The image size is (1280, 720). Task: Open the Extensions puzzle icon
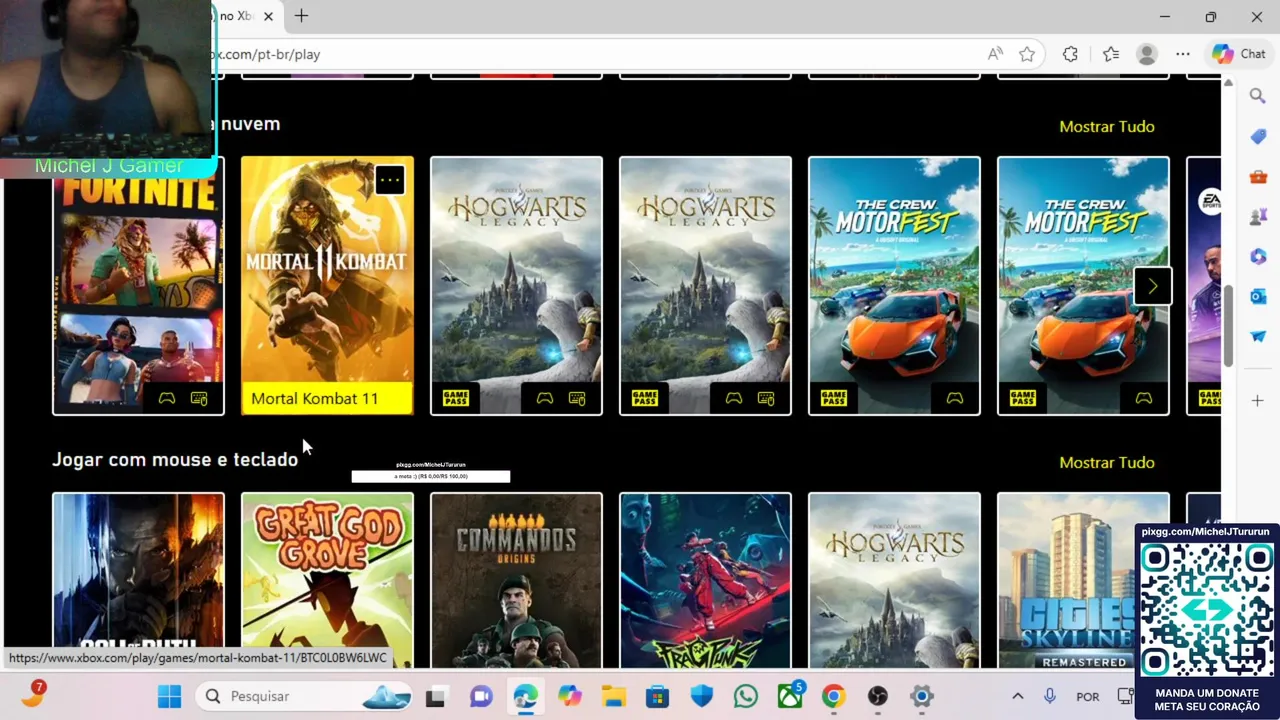click(x=1070, y=54)
